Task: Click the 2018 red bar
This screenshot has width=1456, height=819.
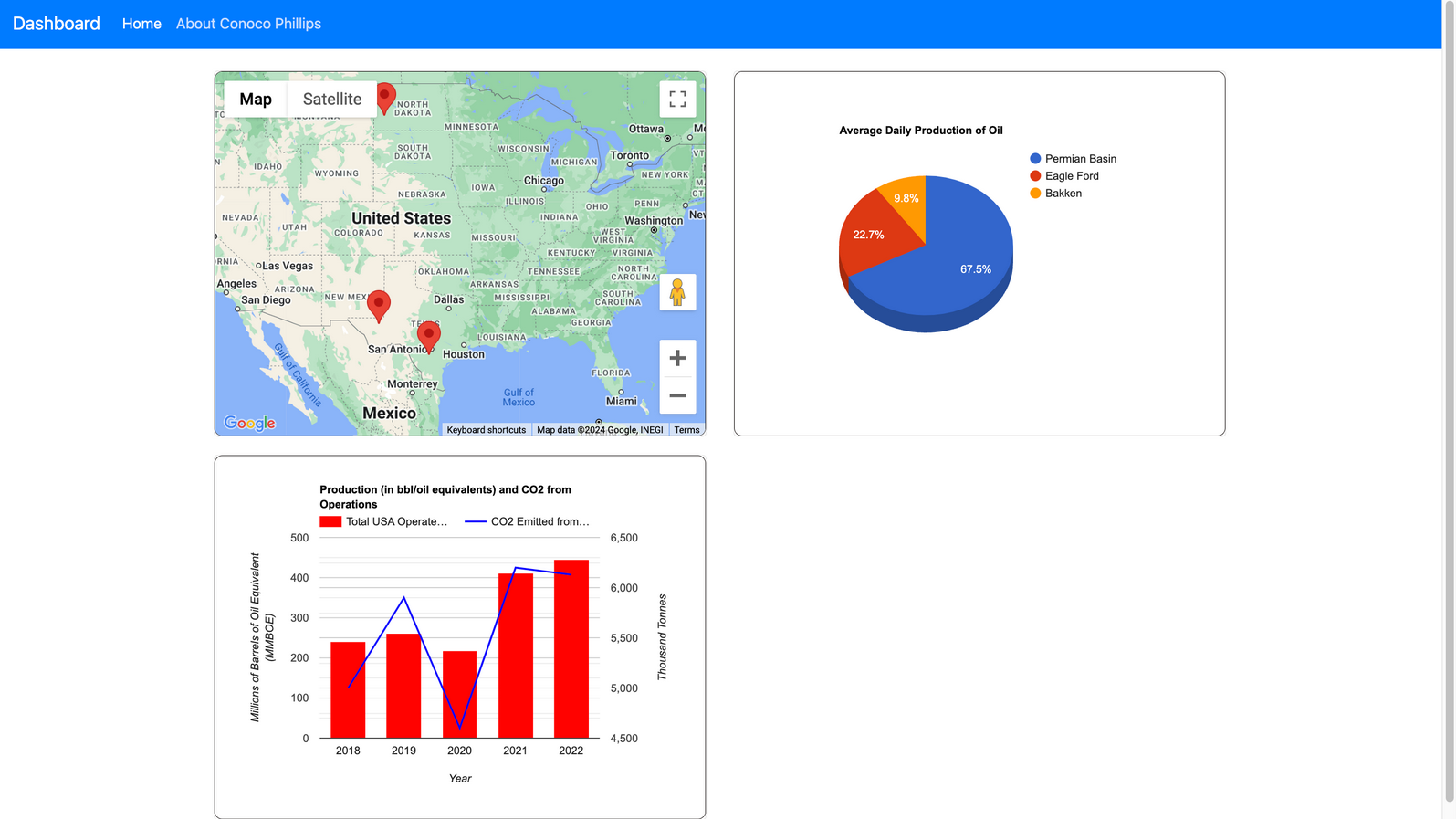Action: pos(348,690)
